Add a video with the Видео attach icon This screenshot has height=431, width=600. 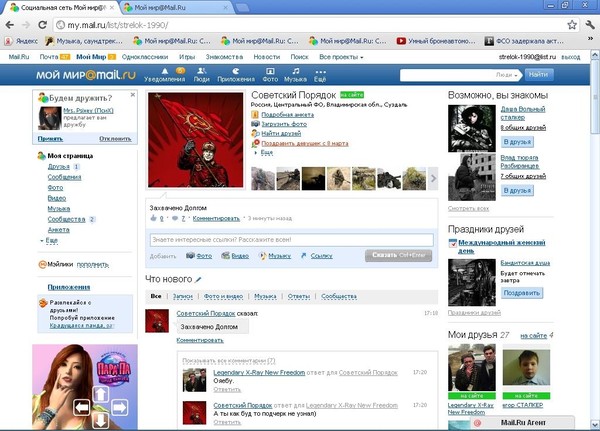[x=226, y=255]
